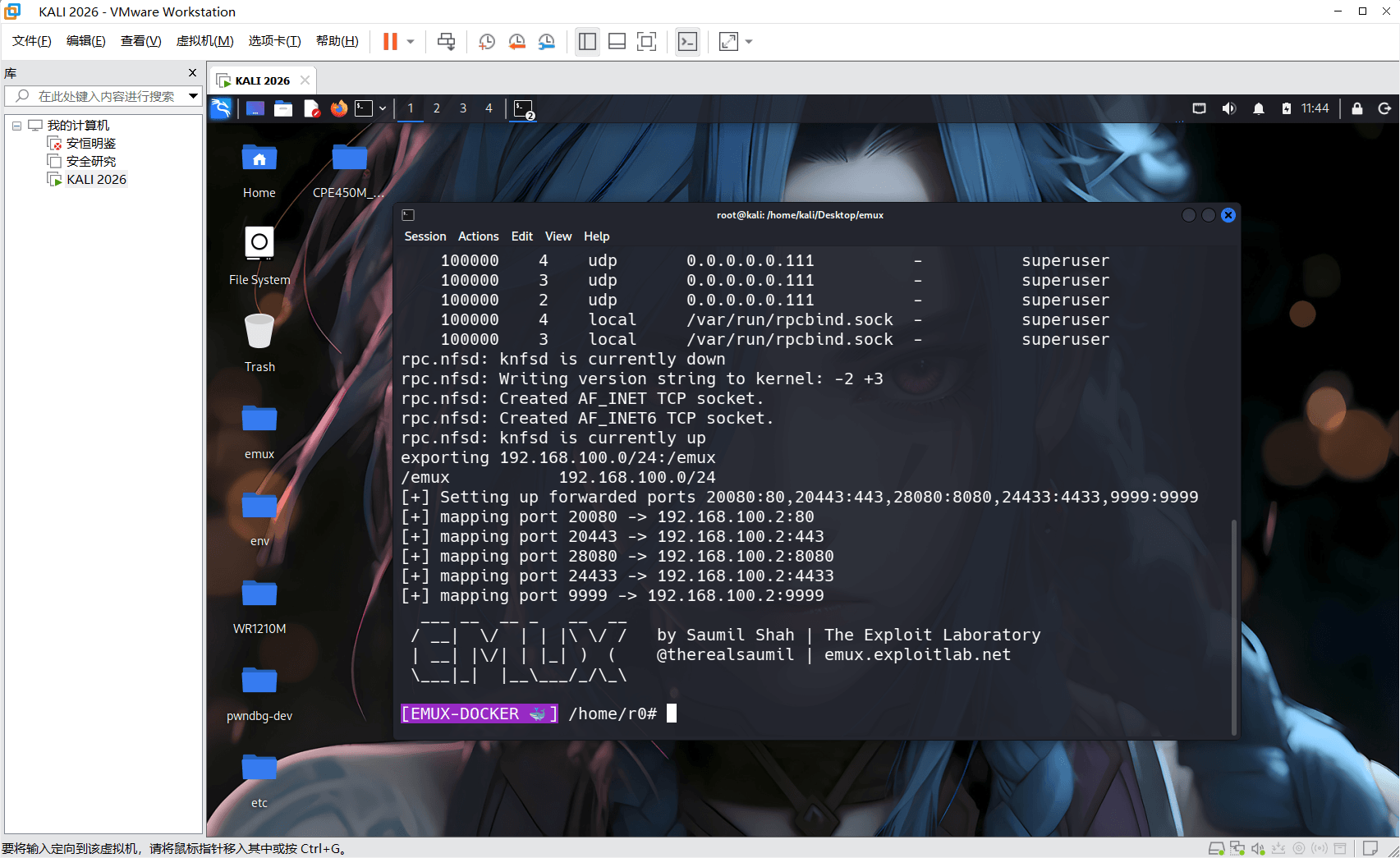1400x858 pixels.
Task: Click the battery power indicator
Action: 1287,108
